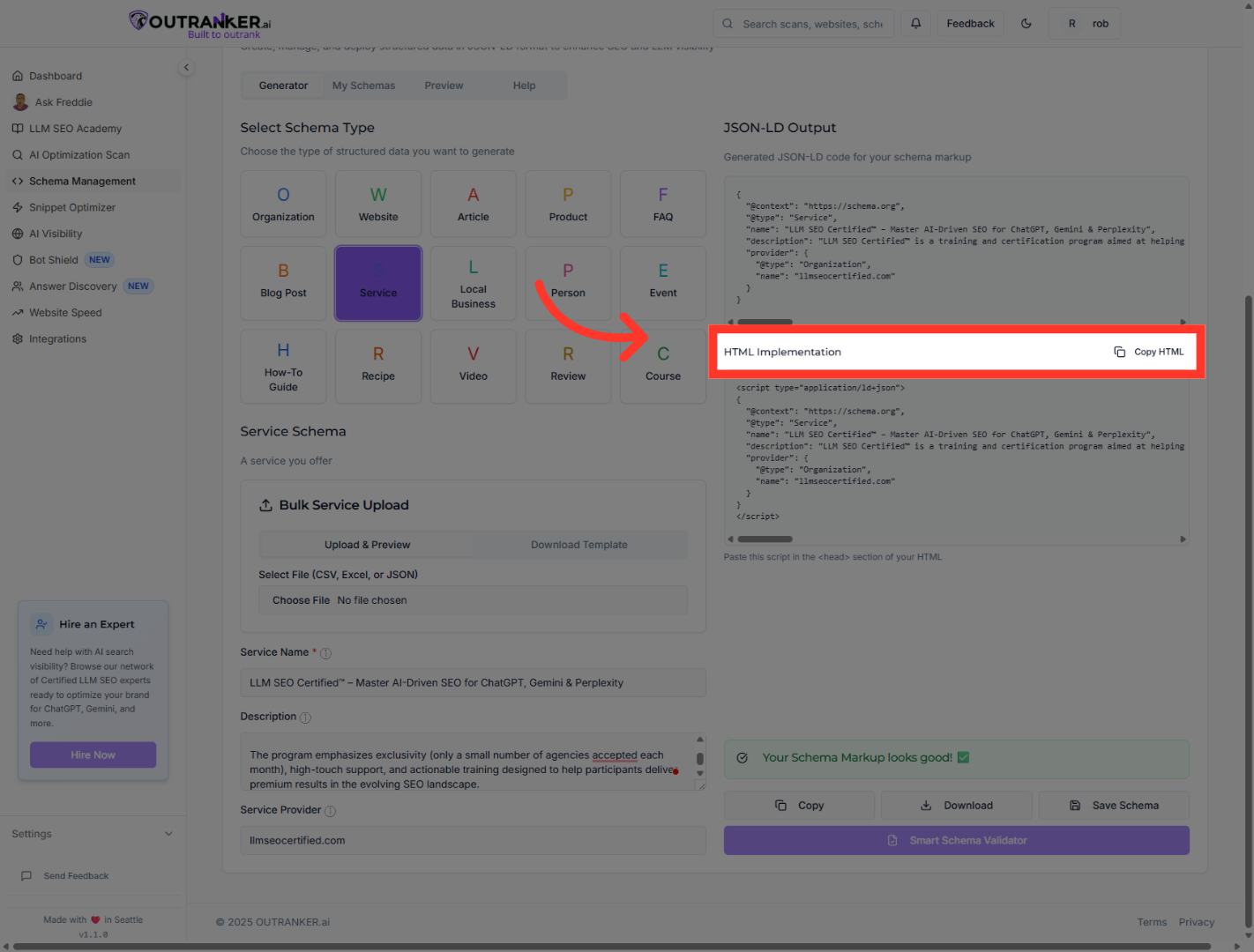Expand the Settings section in sidebar
Image resolution: width=1254 pixels, height=952 pixels.
pos(92,834)
